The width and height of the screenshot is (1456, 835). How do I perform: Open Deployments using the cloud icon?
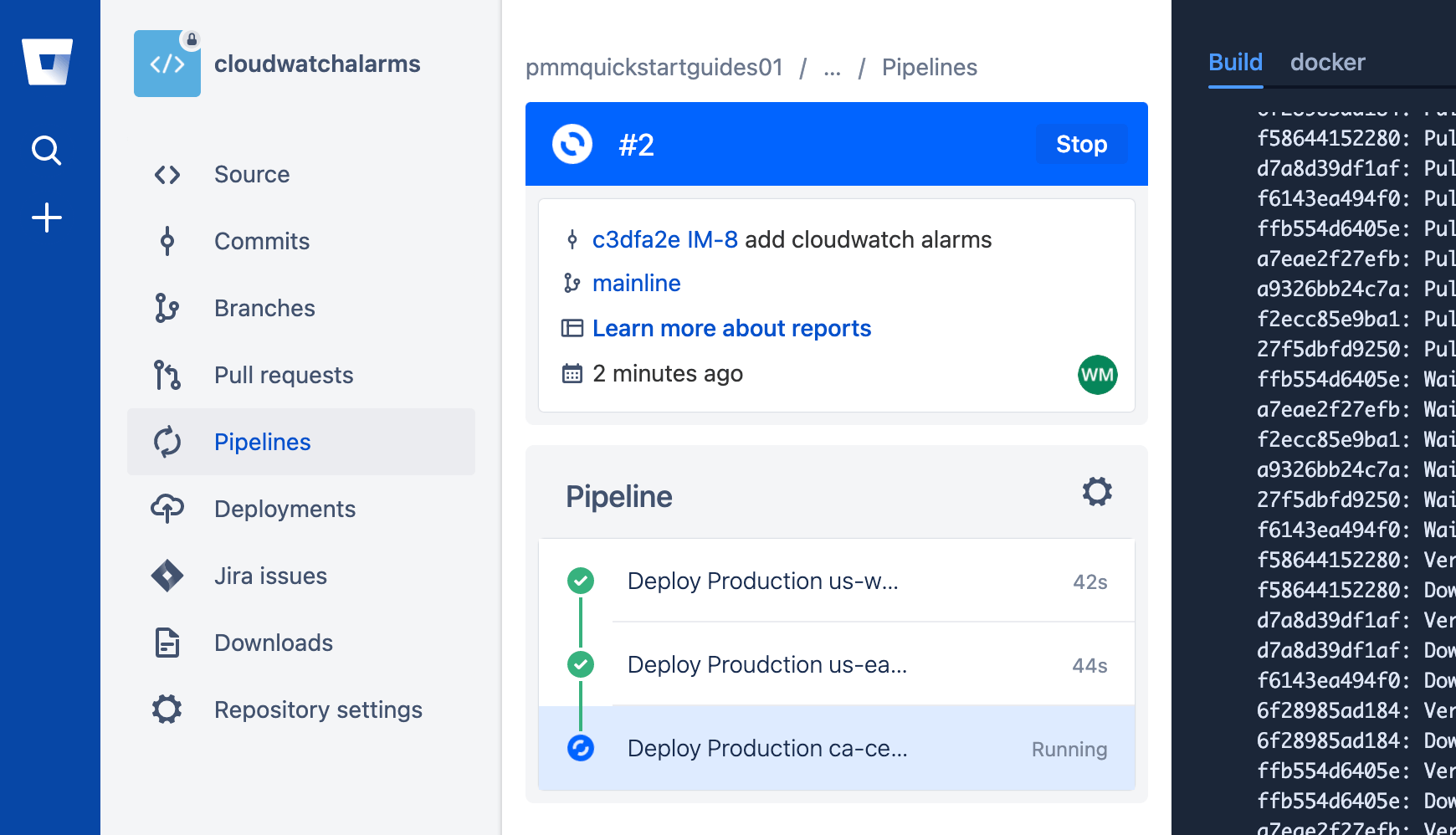point(167,509)
